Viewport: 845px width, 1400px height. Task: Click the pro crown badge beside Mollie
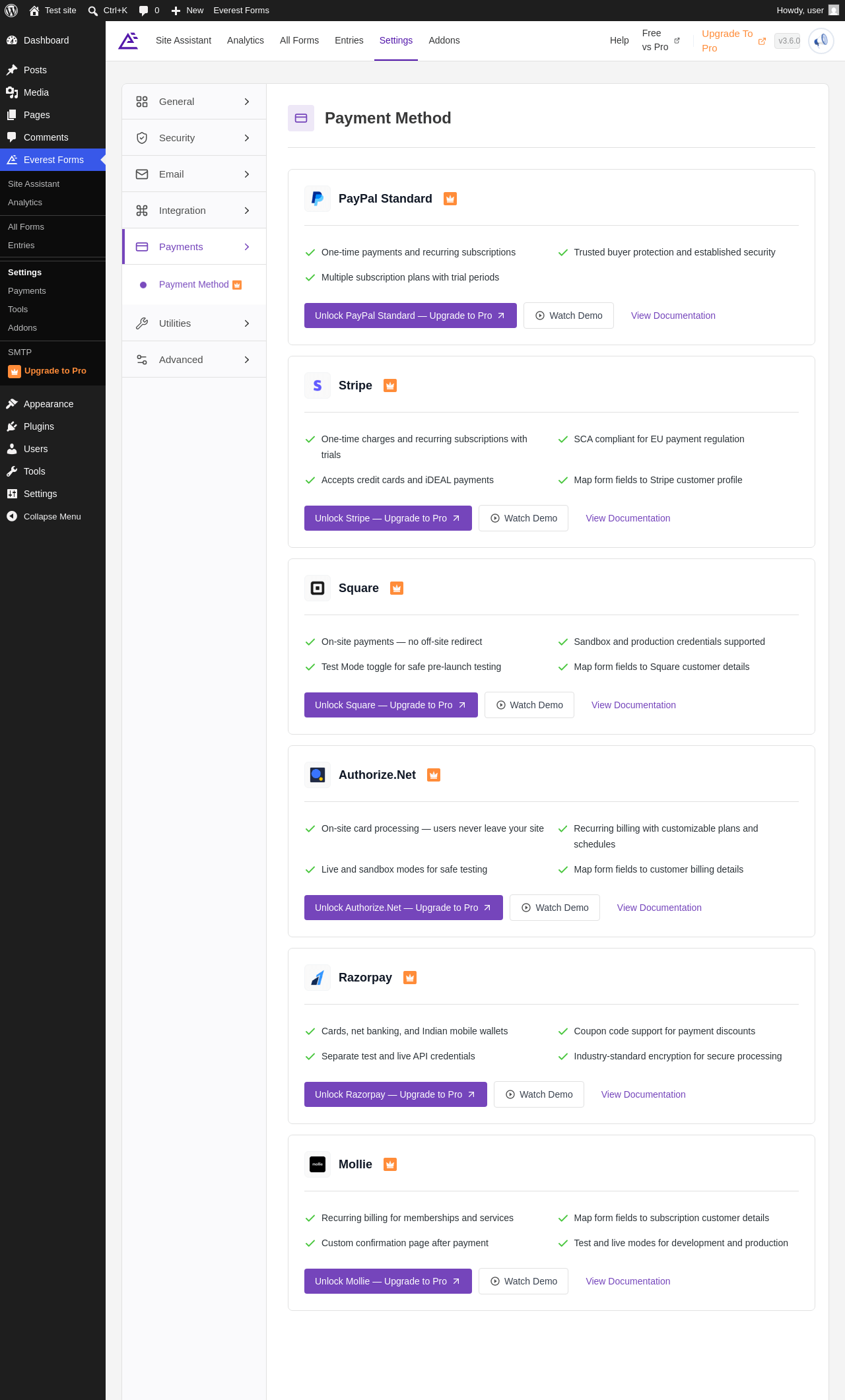[390, 1164]
